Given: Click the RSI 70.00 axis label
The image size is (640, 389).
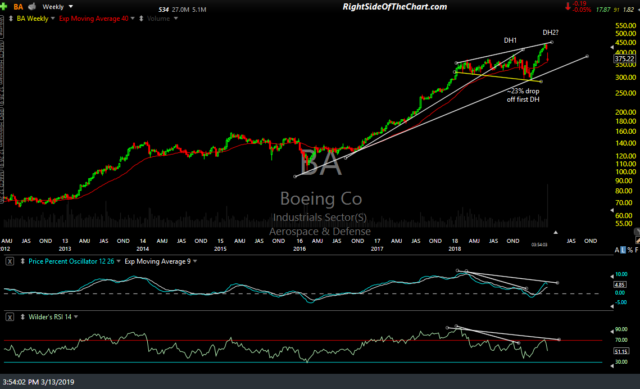Looking at the screenshot, I should (622, 340).
